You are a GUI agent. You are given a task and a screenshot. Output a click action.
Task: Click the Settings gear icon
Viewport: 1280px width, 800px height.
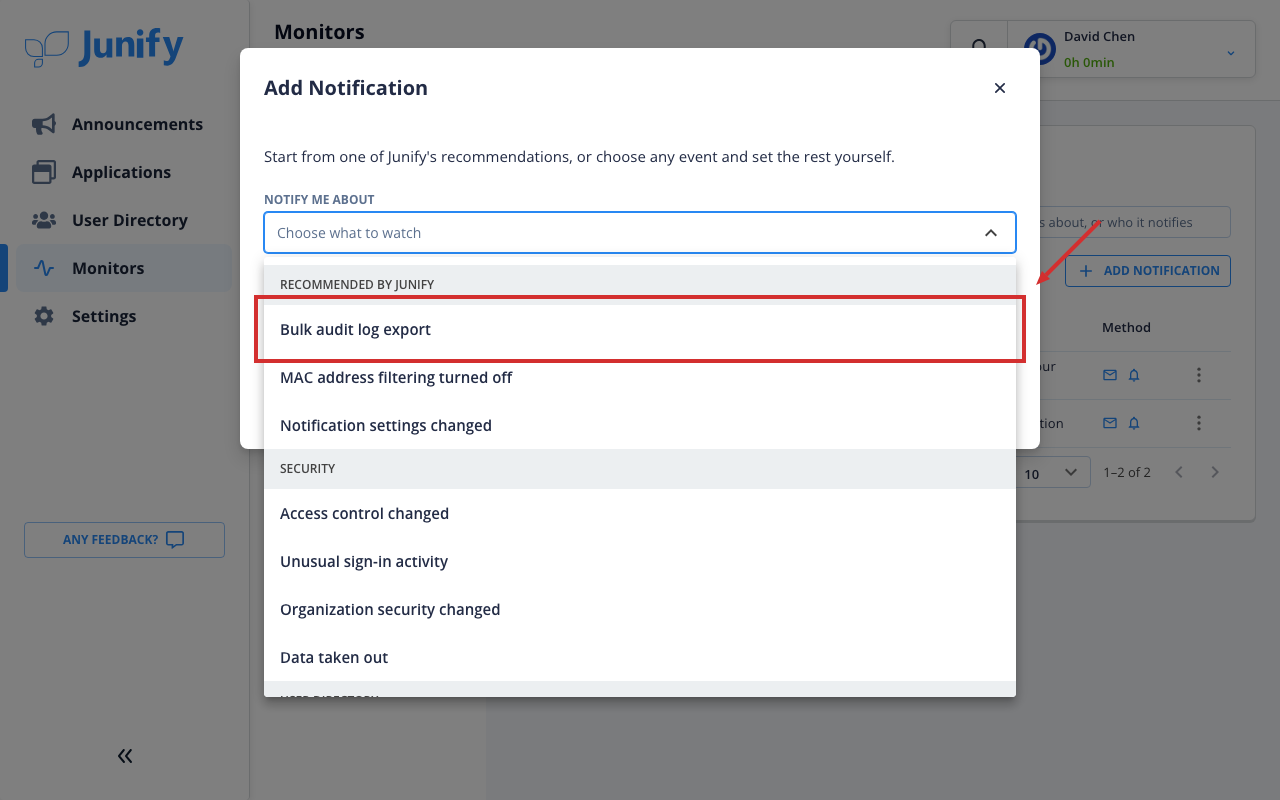[x=44, y=316]
